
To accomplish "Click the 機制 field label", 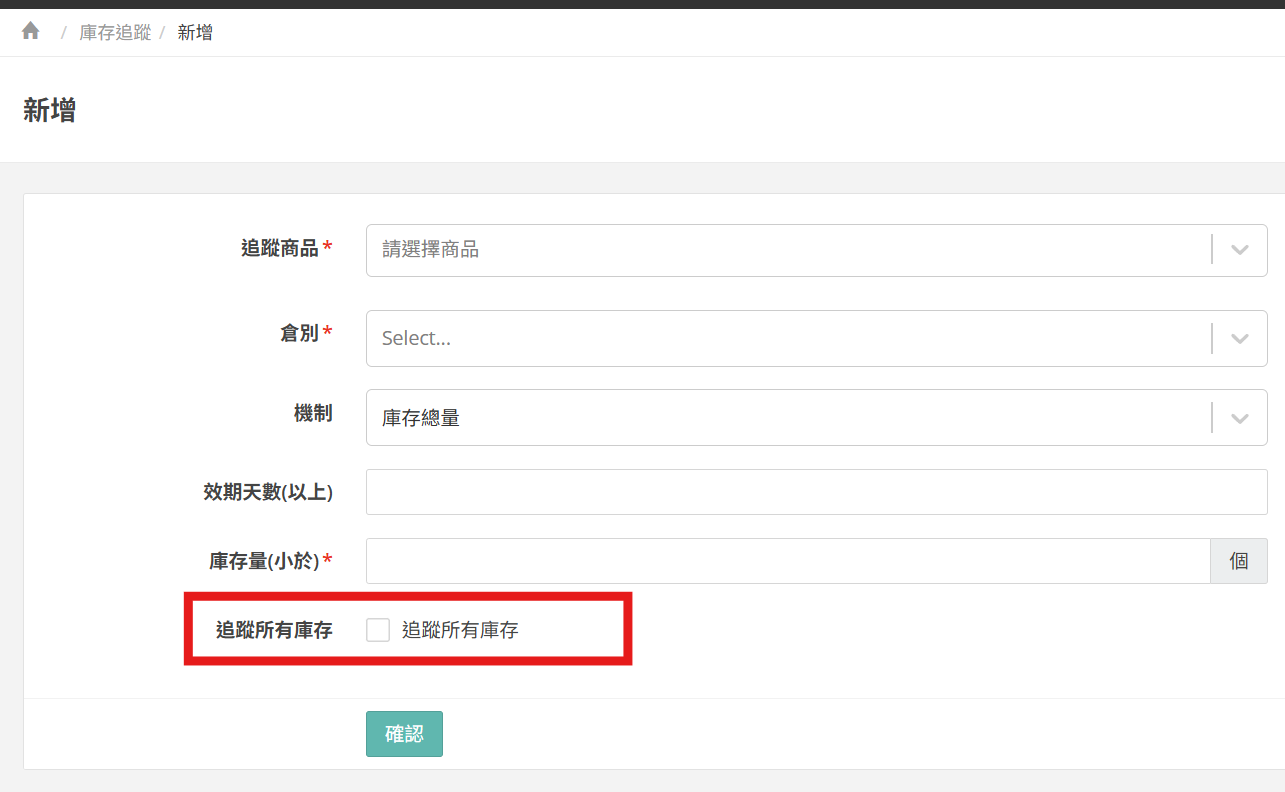I will click(313, 413).
